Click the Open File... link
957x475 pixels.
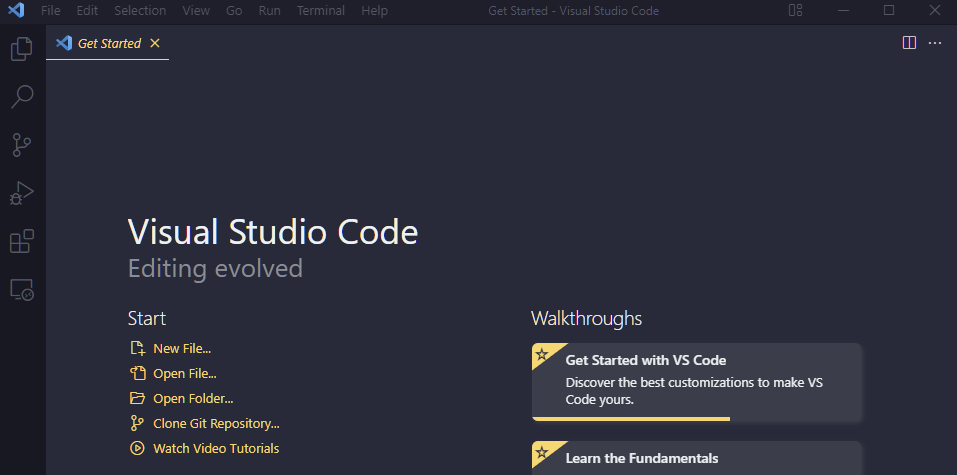(185, 374)
